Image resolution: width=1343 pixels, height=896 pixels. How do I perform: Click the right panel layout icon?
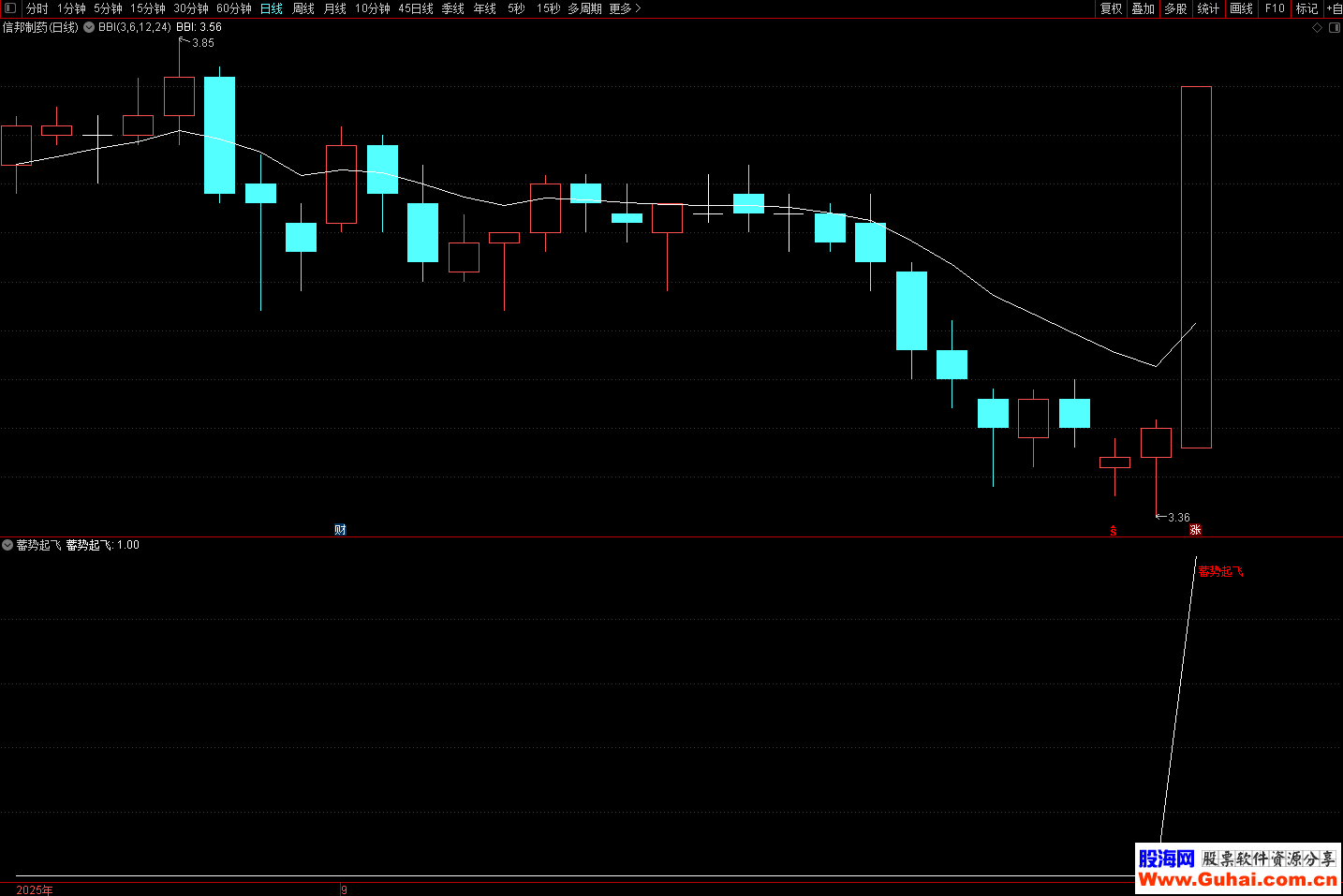[1335, 28]
